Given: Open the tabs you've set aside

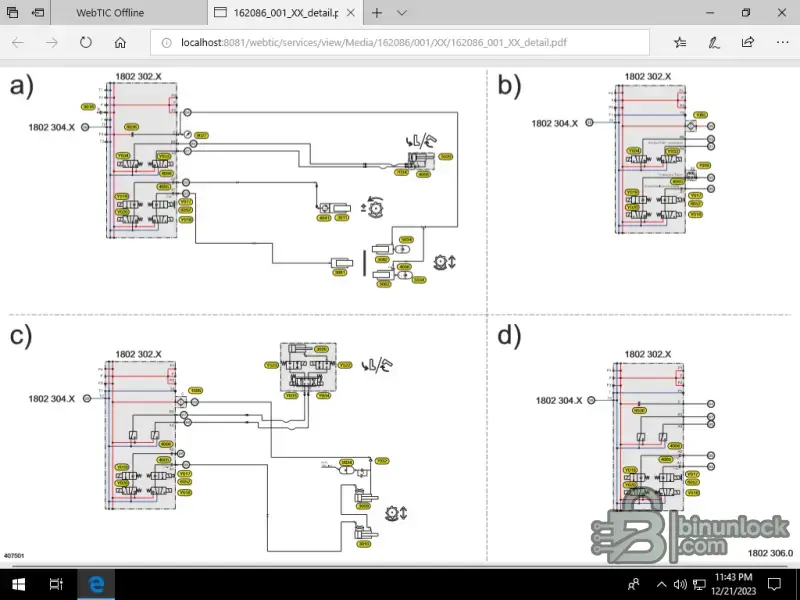Looking at the screenshot, I should click(12, 13).
